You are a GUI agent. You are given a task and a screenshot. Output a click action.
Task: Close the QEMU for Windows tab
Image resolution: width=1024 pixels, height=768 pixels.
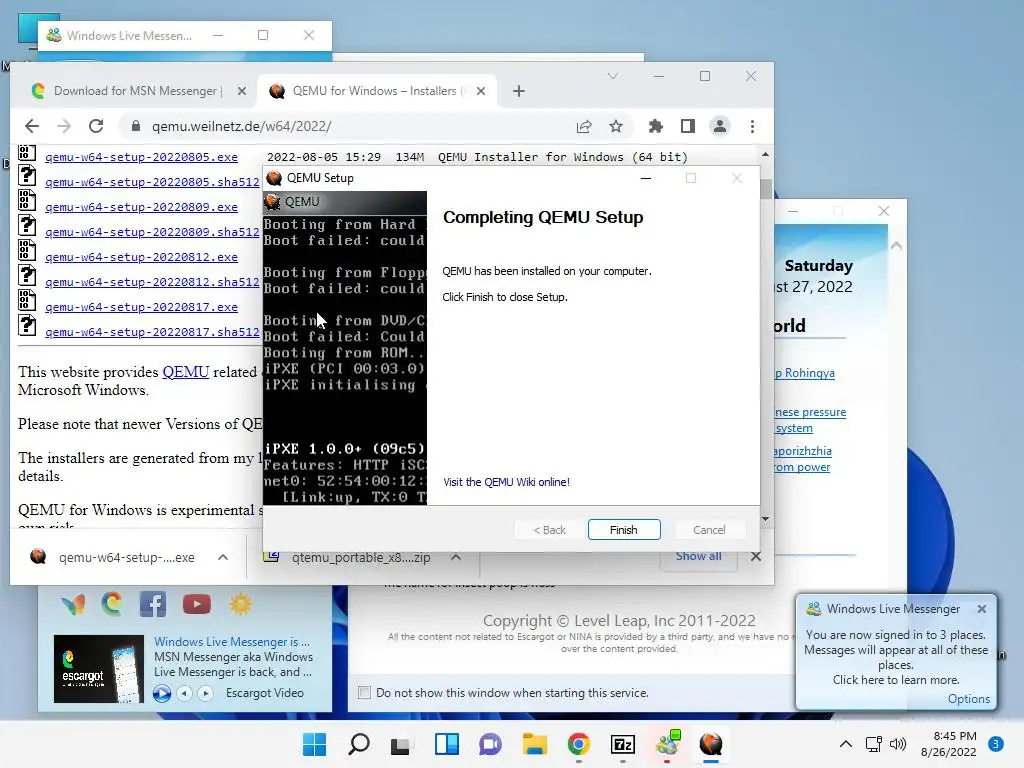(481, 91)
